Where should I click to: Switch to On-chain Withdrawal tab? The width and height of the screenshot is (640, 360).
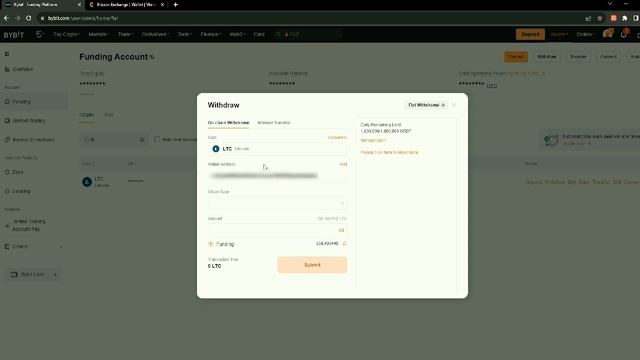pyautogui.click(x=228, y=122)
